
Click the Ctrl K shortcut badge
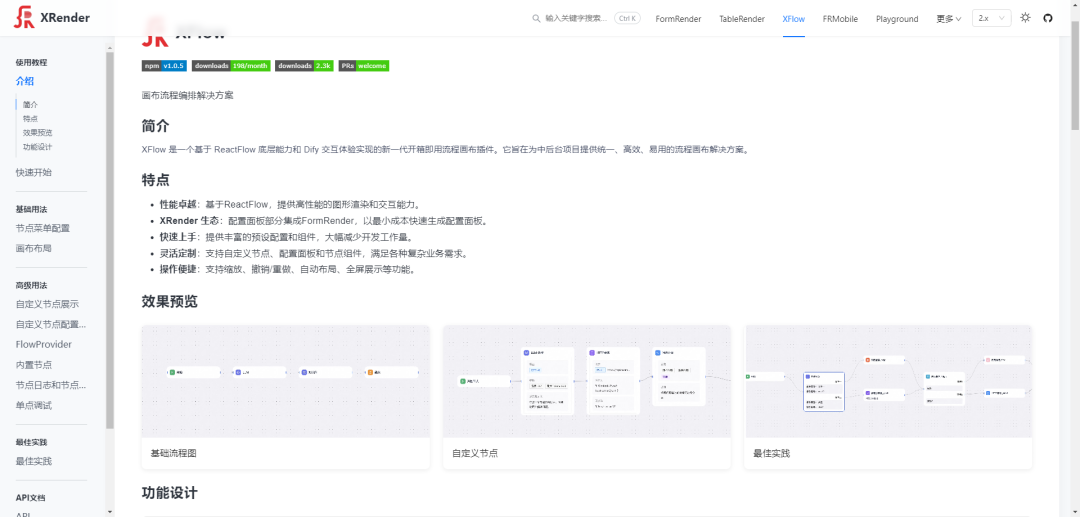click(627, 19)
